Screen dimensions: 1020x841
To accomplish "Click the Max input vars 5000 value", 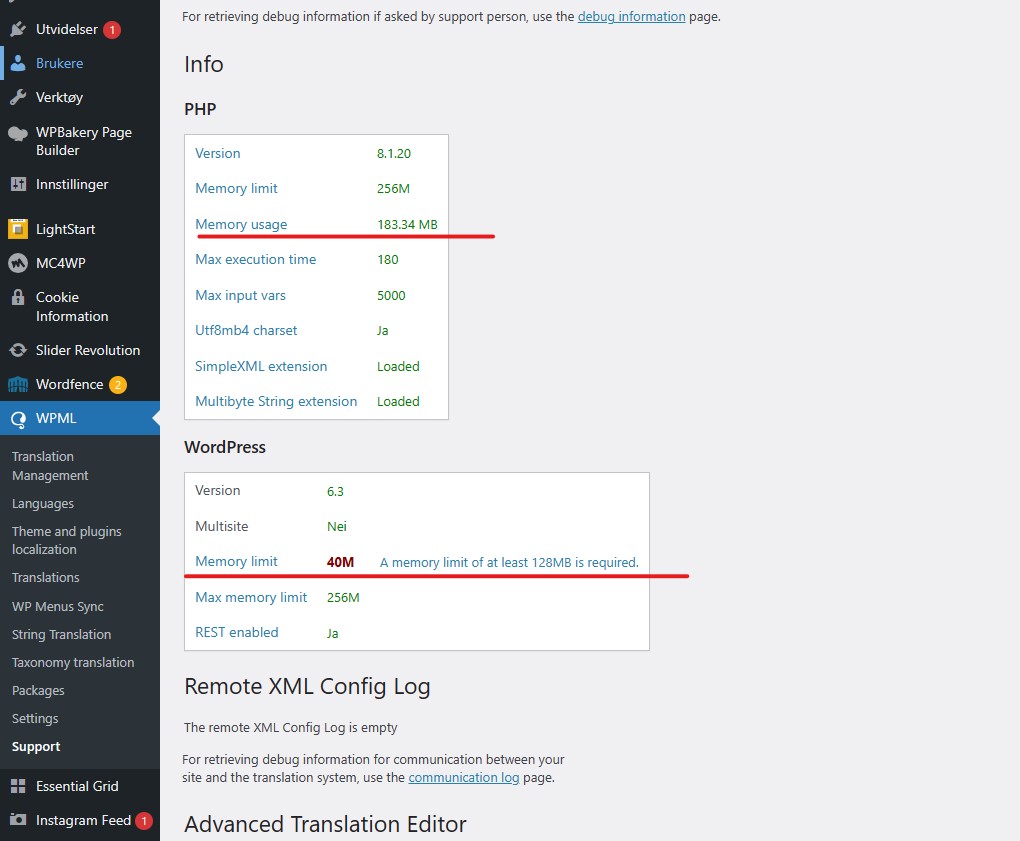I will tap(391, 295).
